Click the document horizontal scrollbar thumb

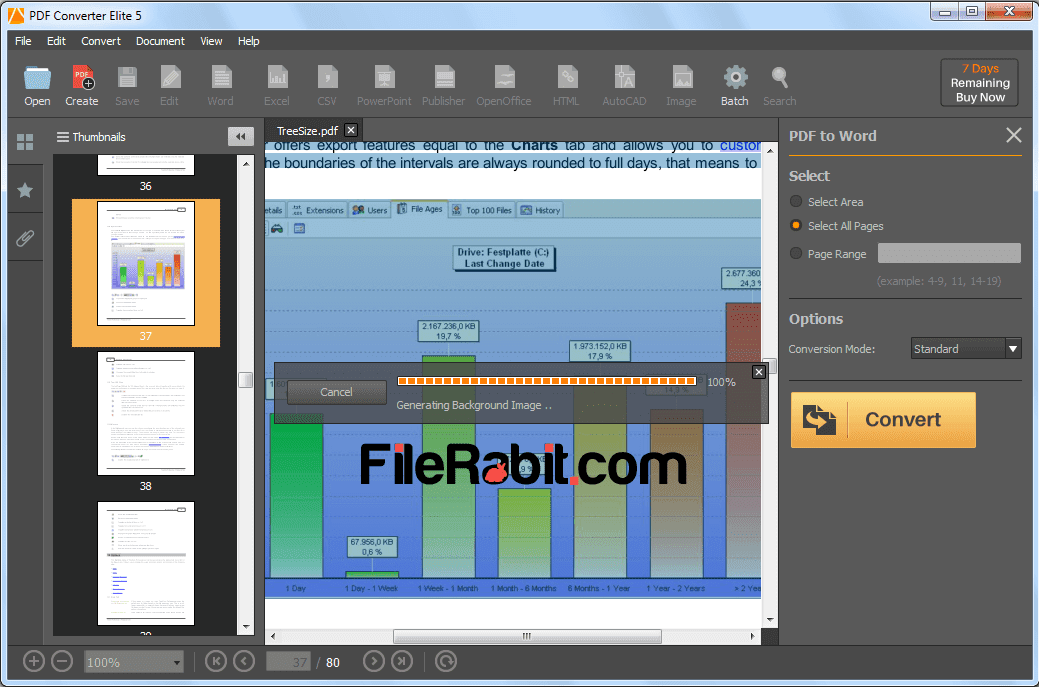coord(527,637)
